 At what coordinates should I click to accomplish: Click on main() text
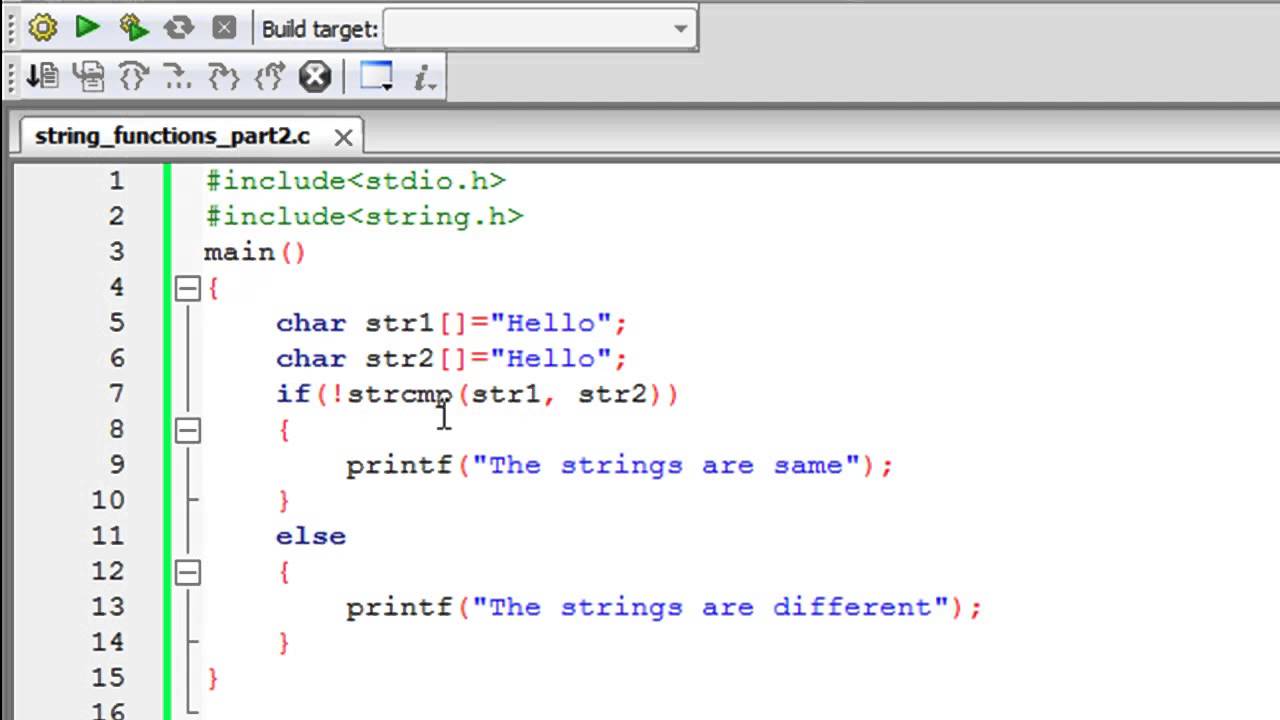tap(255, 252)
